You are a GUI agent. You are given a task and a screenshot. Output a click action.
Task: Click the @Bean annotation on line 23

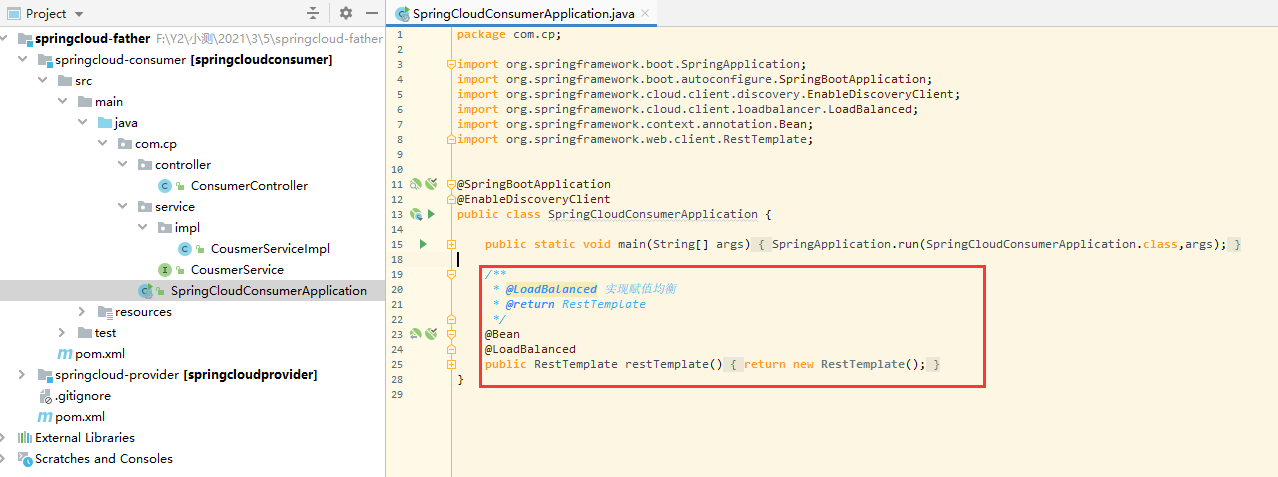pyautogui.click(x=502, y=334)
